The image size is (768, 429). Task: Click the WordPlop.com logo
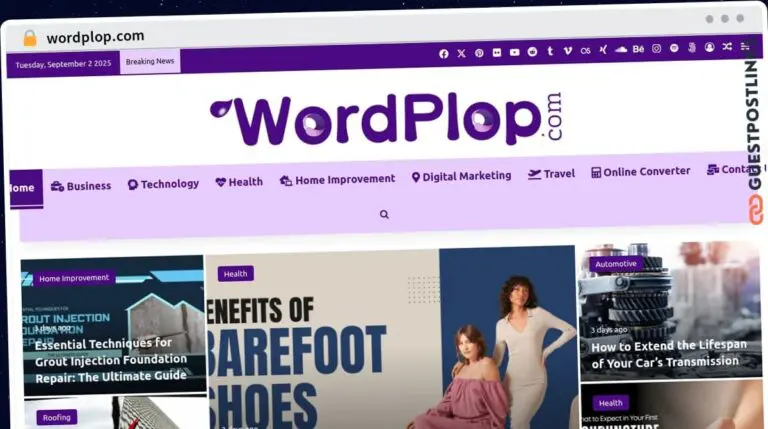tap(386, 119)
